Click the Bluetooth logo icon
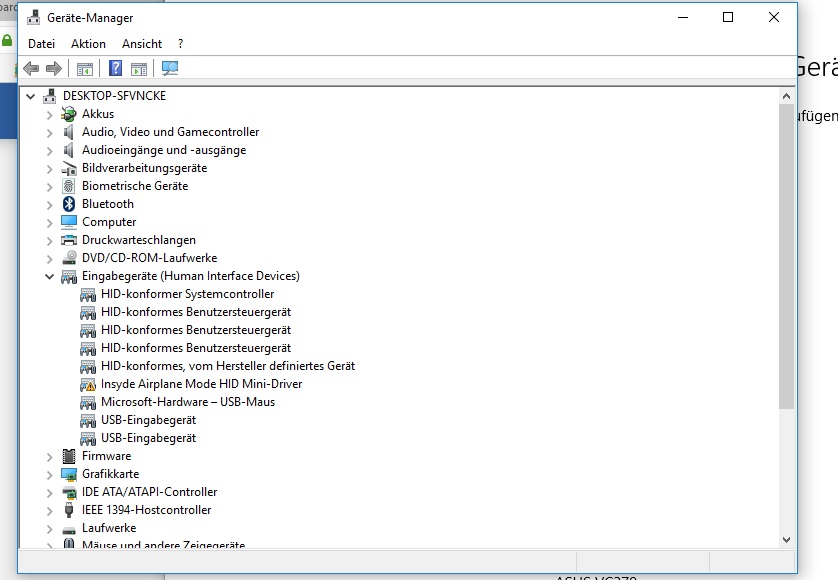 [x=68, y=204]
